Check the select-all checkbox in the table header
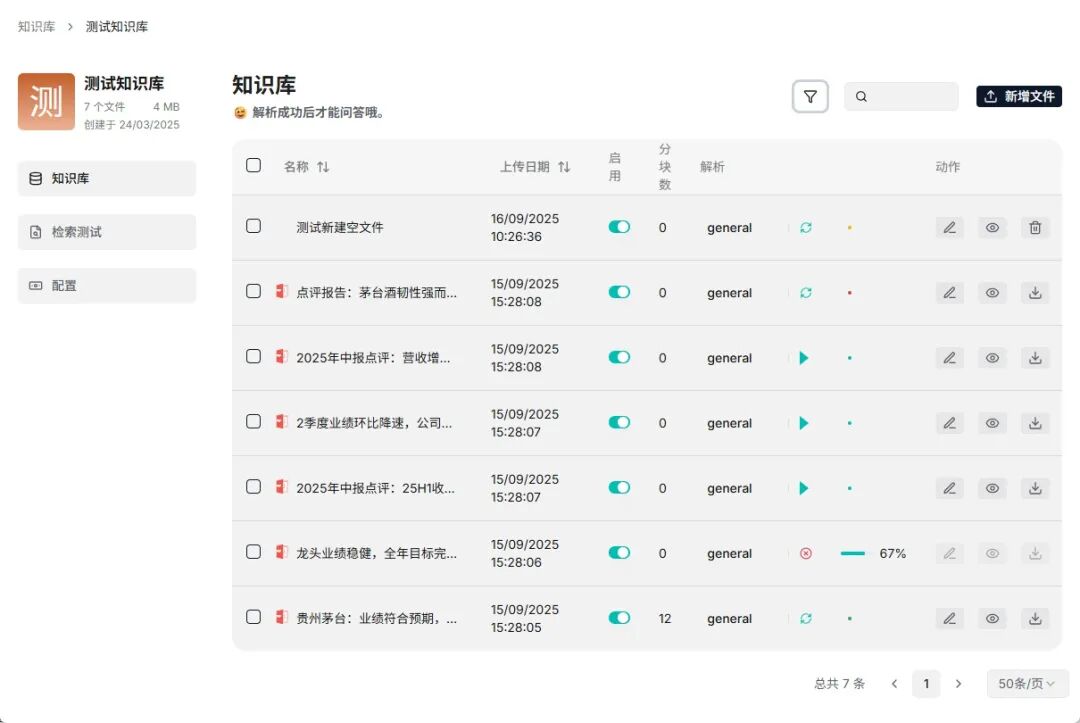The height and width of the screenshot is (723, 1080). (253, 165)
